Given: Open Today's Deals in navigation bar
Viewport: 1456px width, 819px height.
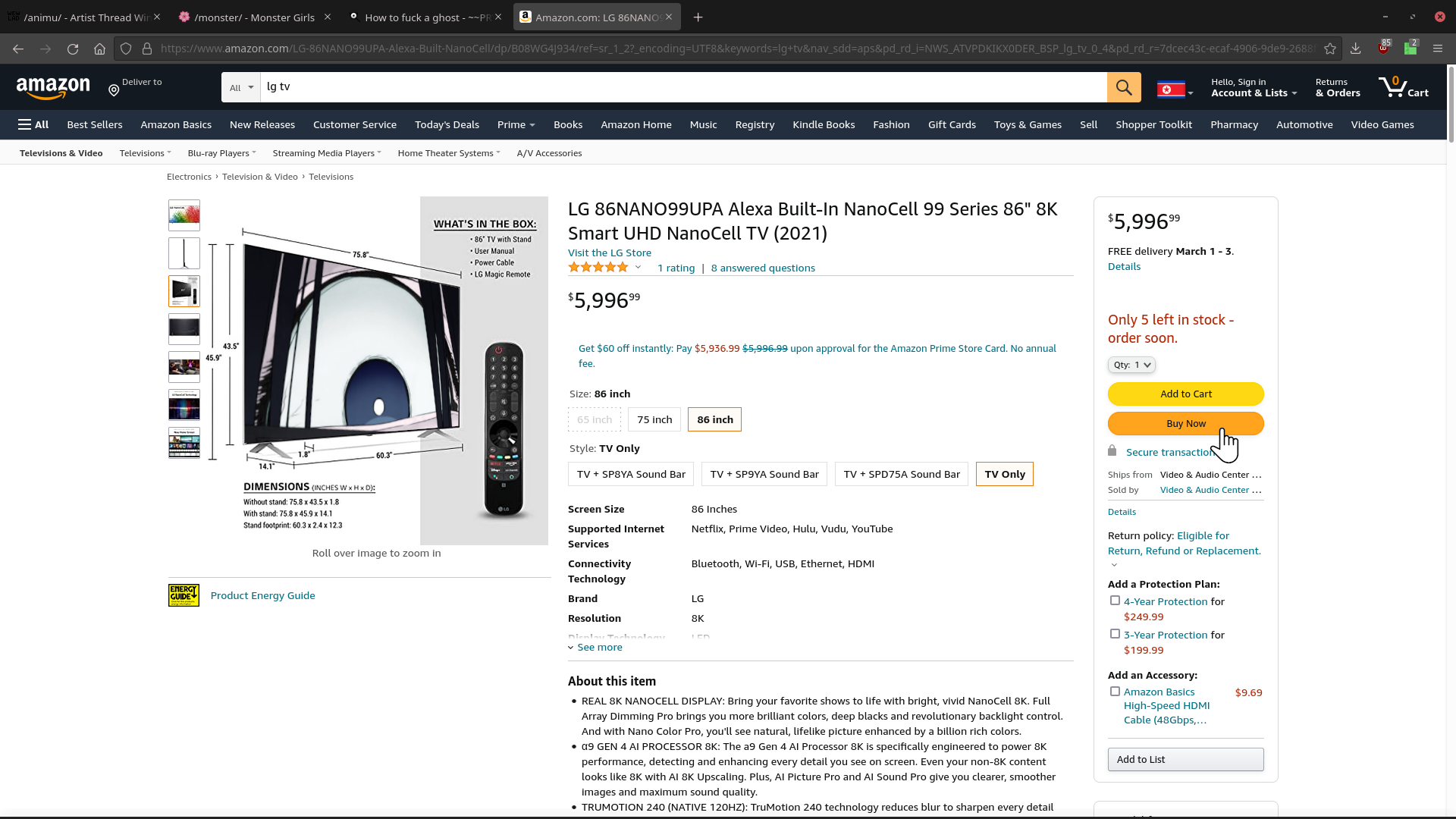Looking at the screenshot, I should (447, 124).
